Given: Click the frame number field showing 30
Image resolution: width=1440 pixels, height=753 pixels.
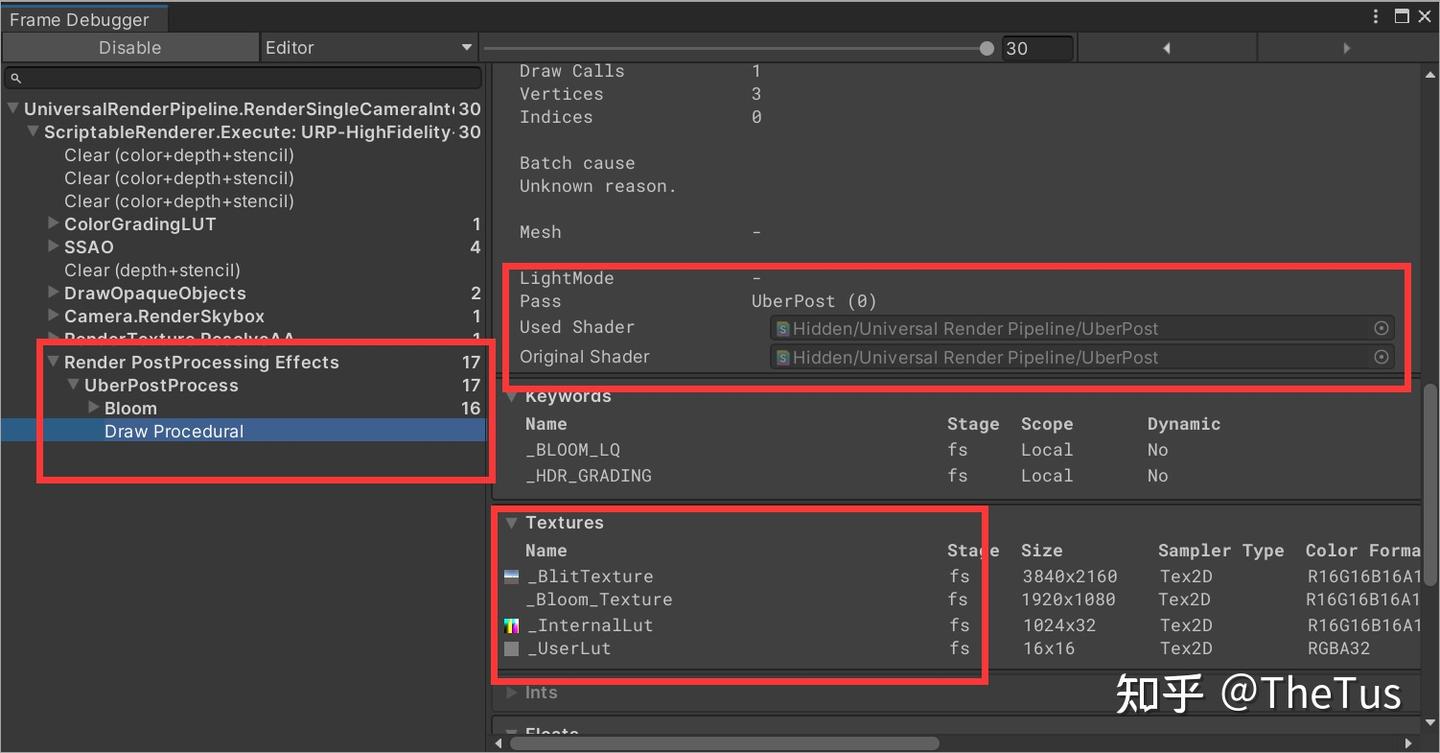Looking at the screenshot, I should [1037, 47].
